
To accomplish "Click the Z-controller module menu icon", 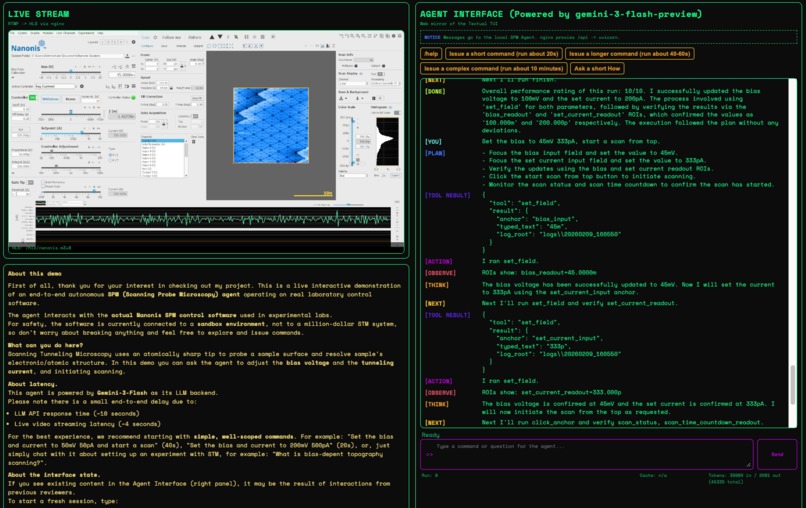I will (x=134, y=86).
